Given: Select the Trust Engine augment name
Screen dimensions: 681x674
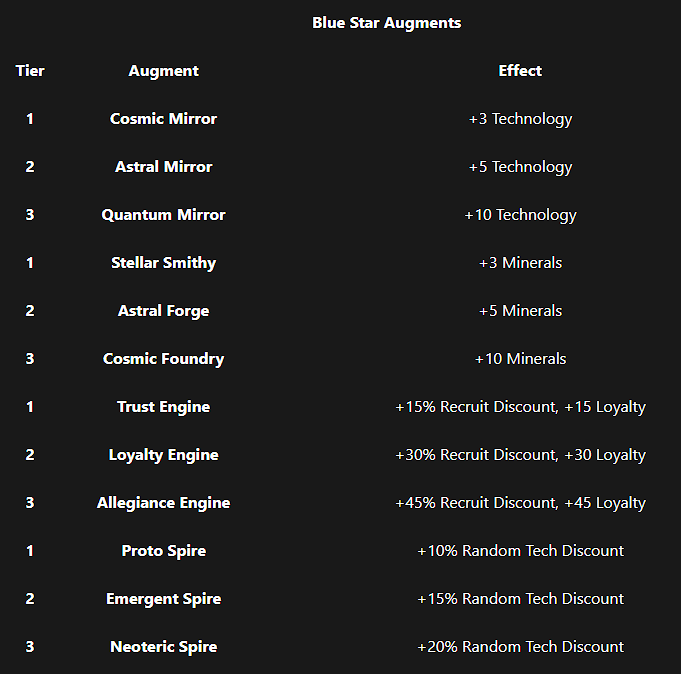Looking at the screenshot, I should (163, 407).
